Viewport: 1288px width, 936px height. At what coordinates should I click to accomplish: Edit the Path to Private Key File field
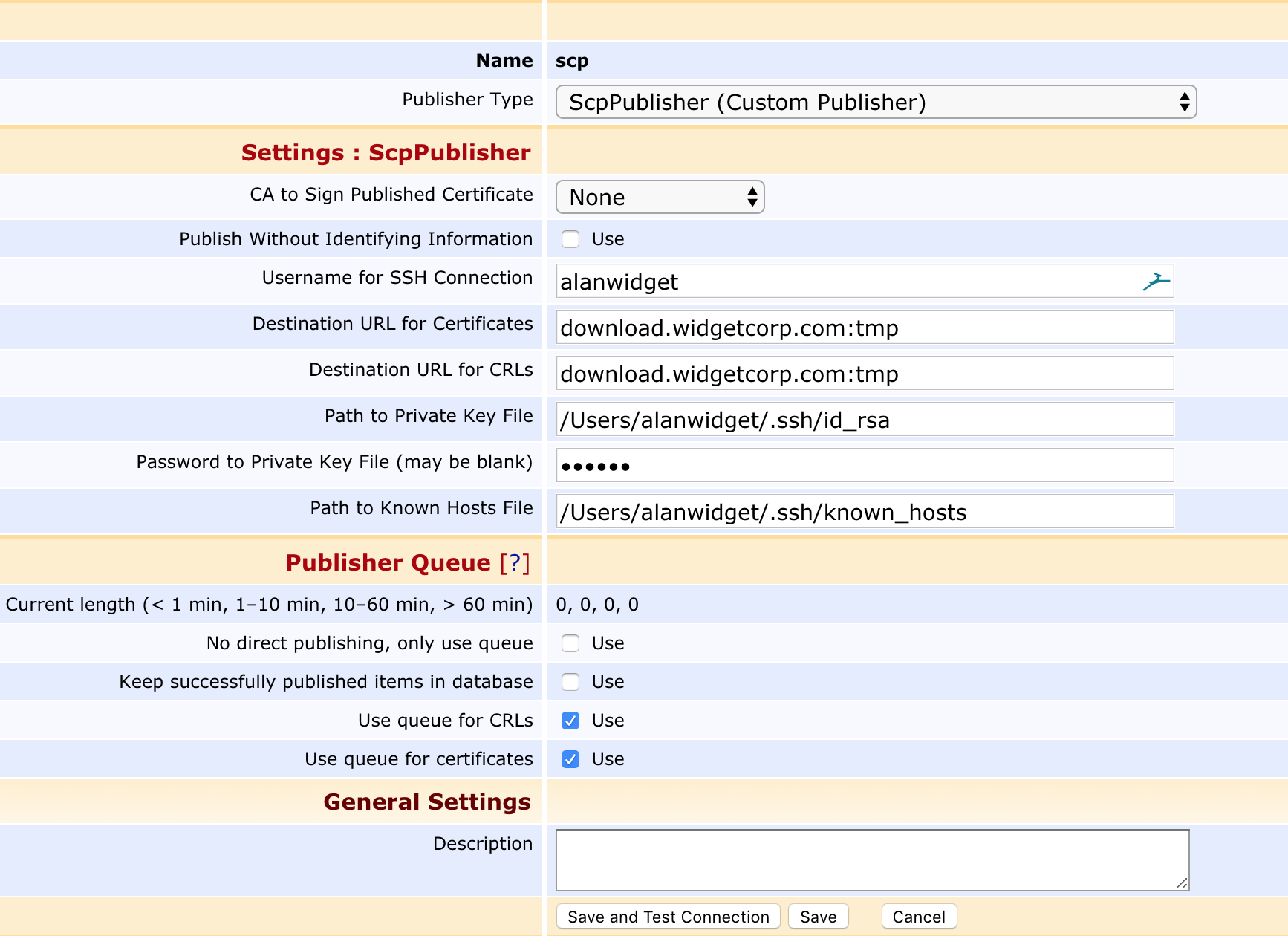point(865,420)
